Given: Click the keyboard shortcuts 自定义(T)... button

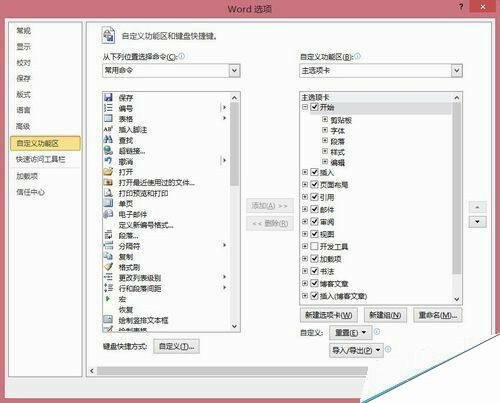Looking at the screenshot, I should (x=177, y=346).
